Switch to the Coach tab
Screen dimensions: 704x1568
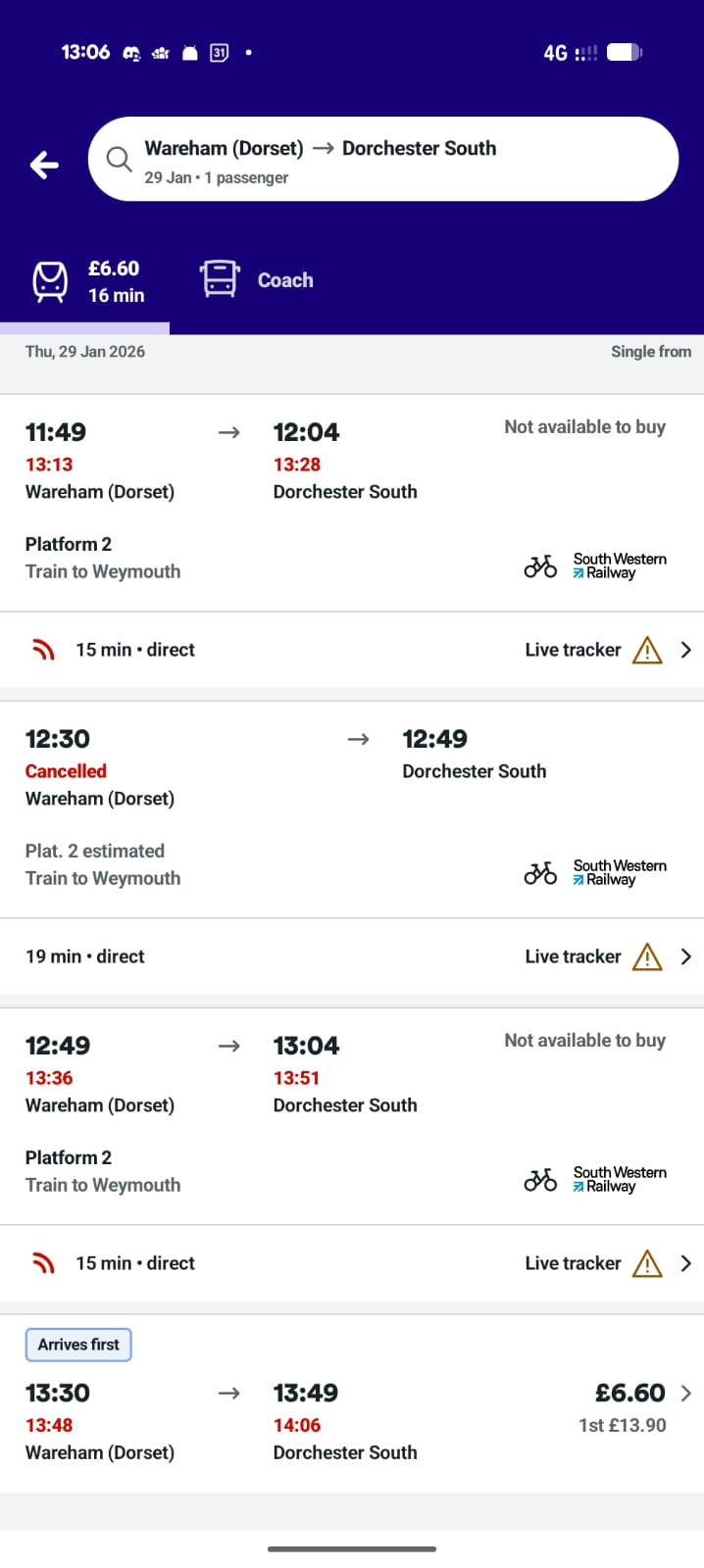(x=284, y=280)
